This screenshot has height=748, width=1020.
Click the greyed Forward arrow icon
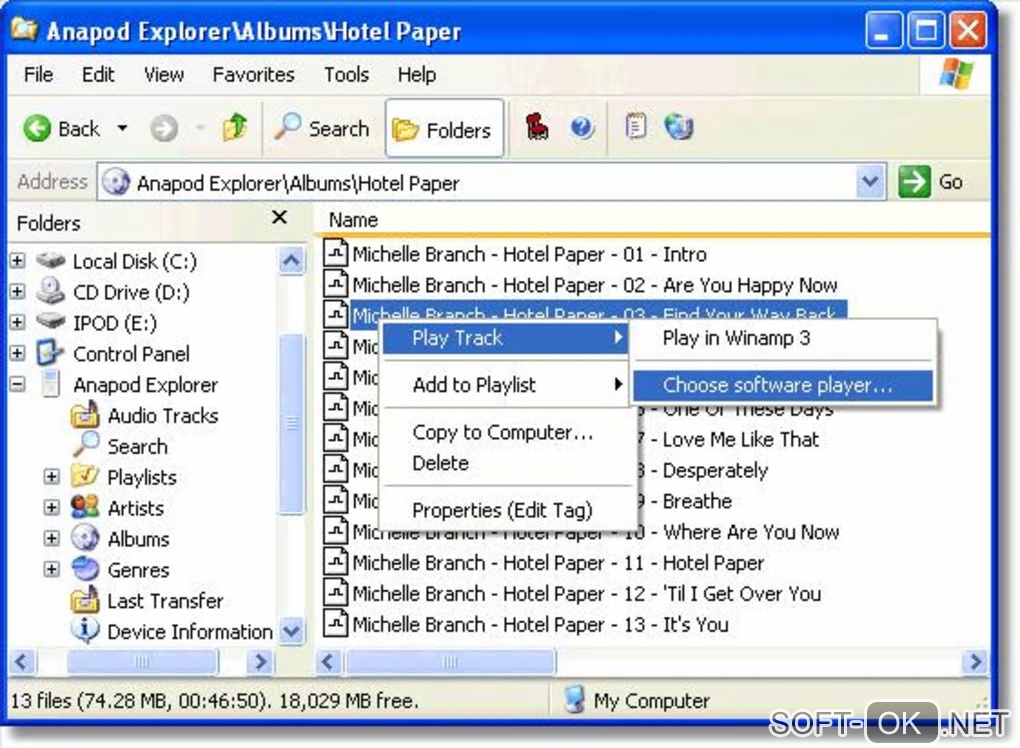point(164,128)
